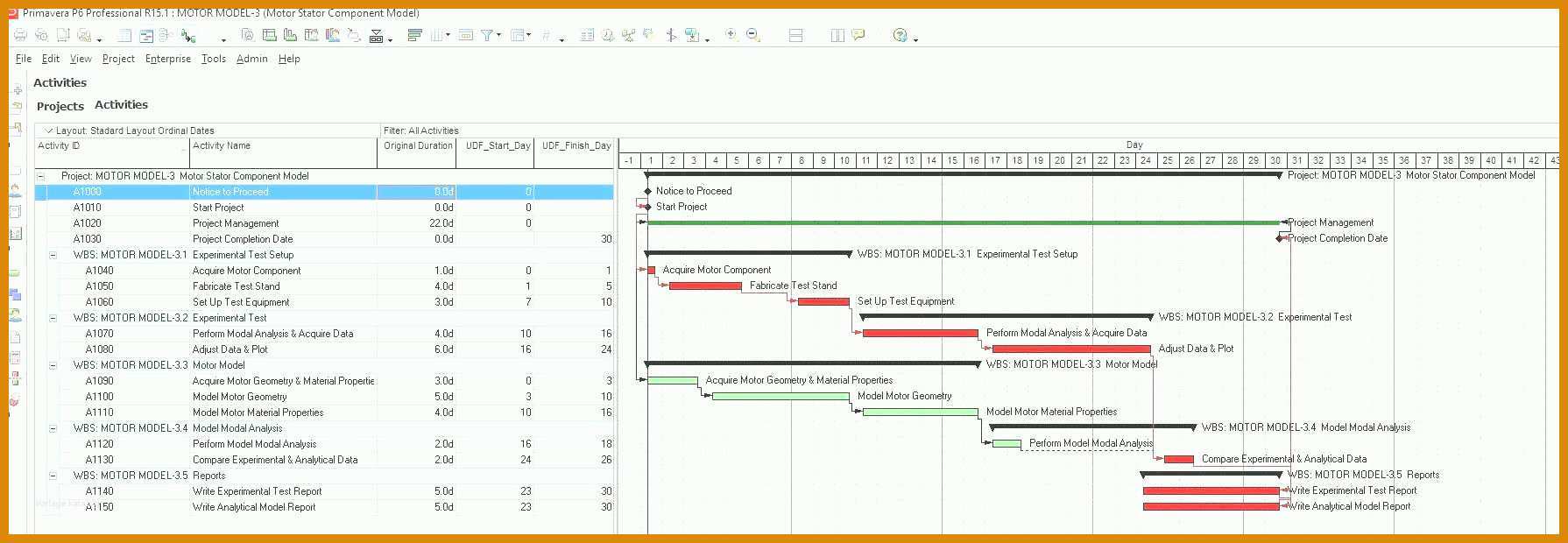
Task: Click the plus Add icon in left sidebar
Action: pyautogui.click(x=17, y=90)
